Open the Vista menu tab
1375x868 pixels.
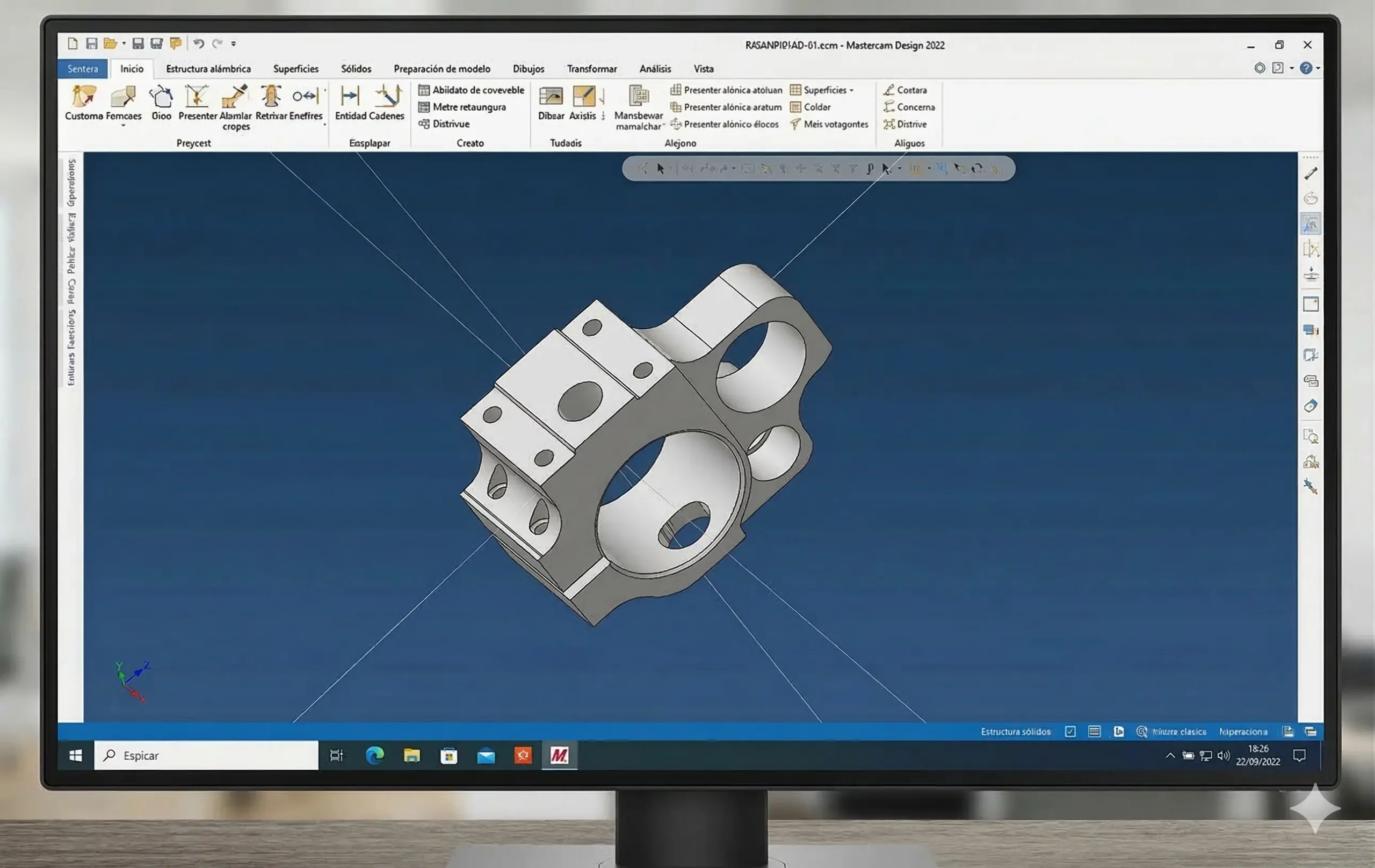tap(704, 69)
